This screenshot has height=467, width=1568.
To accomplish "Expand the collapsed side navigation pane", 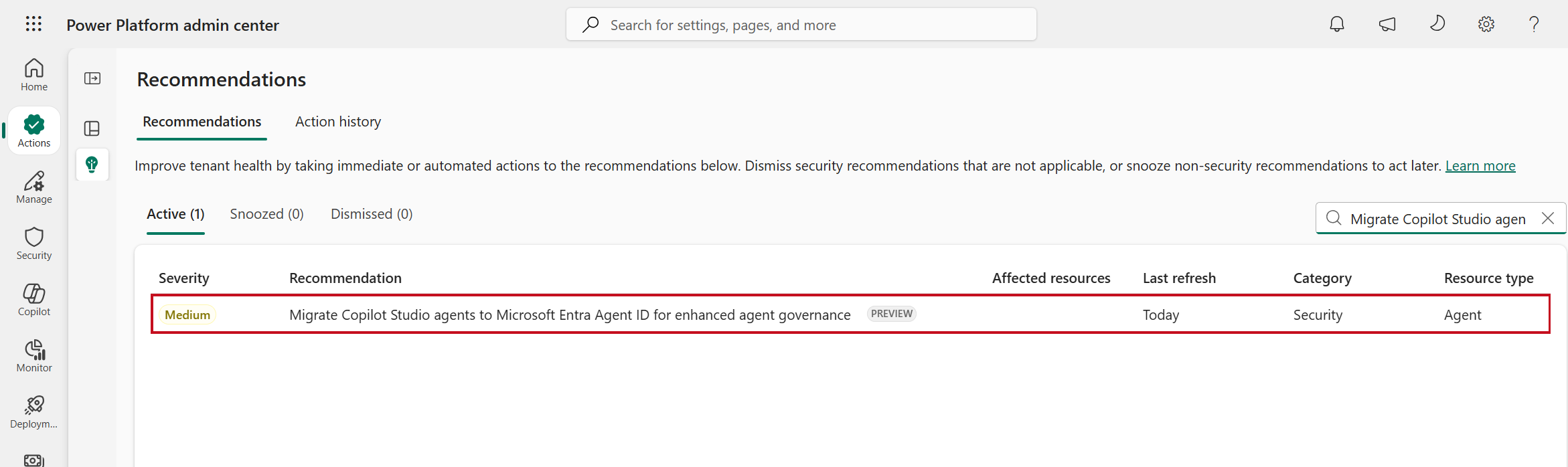I will [x=92, y=78].
